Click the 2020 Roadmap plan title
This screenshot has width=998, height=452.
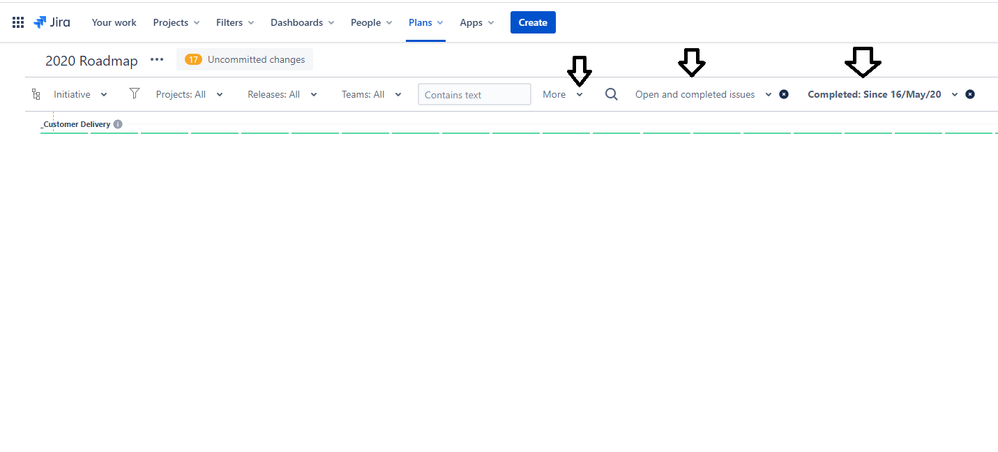point(92,61)
